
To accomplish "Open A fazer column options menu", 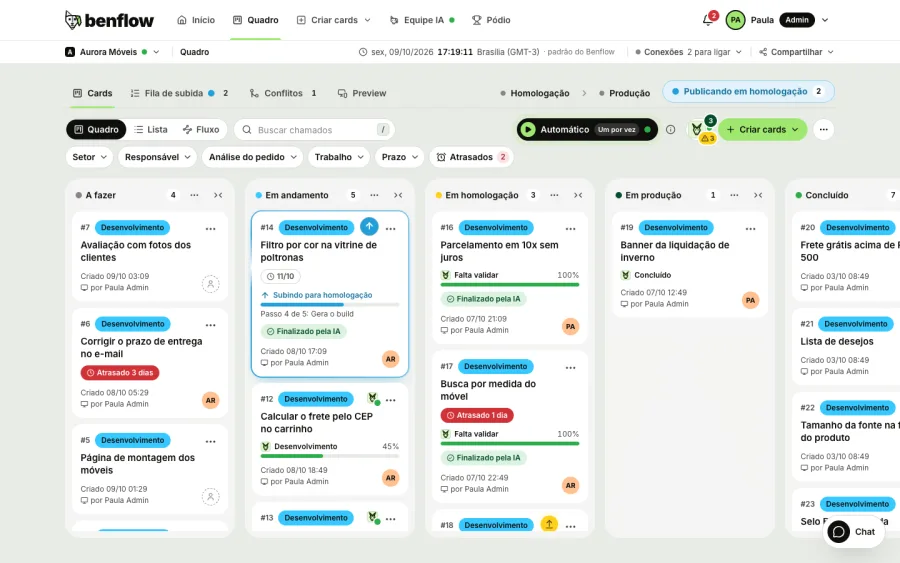I will click(195, 195).
